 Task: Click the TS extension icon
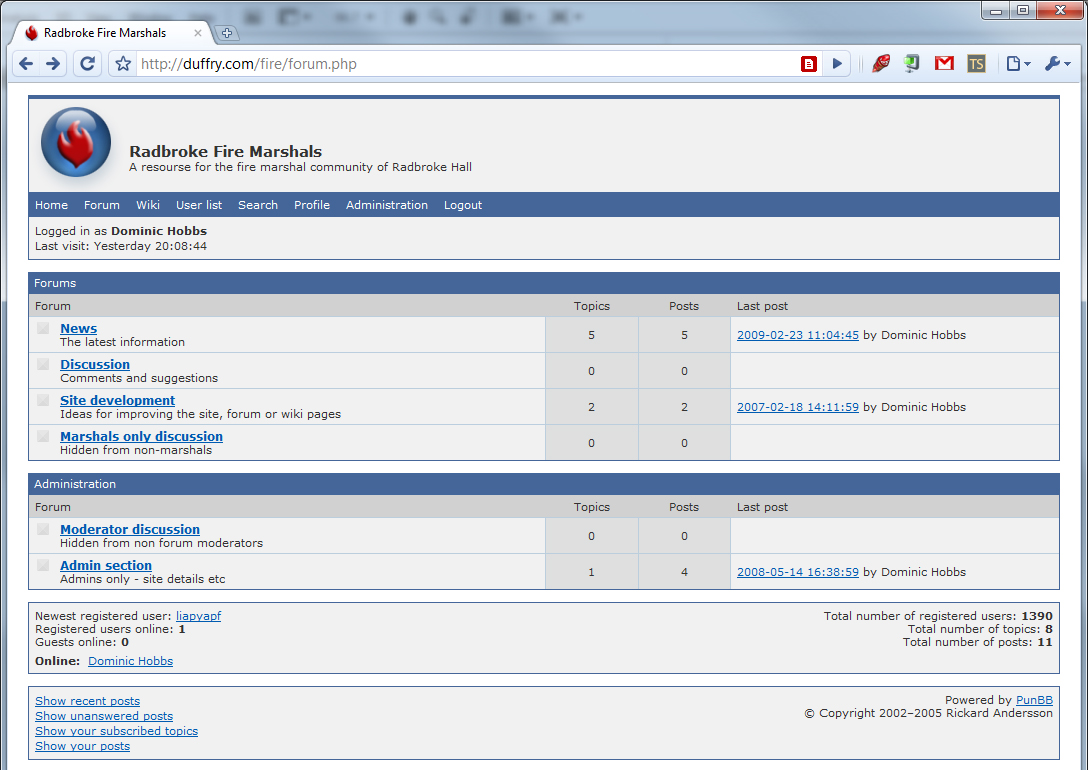point(976,64)
